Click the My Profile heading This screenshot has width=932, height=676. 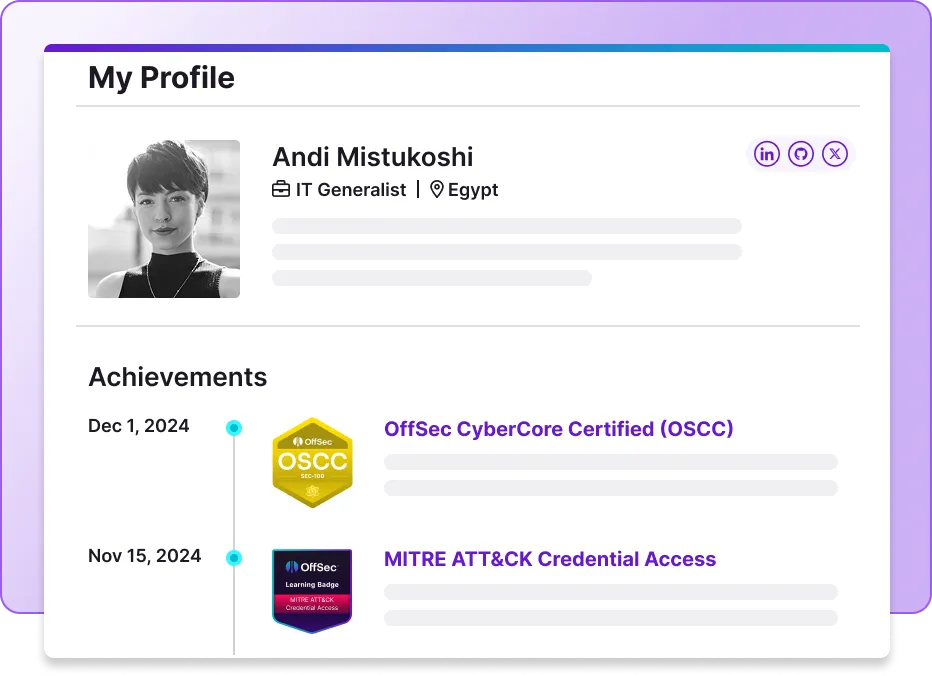[x=161, y=77]
